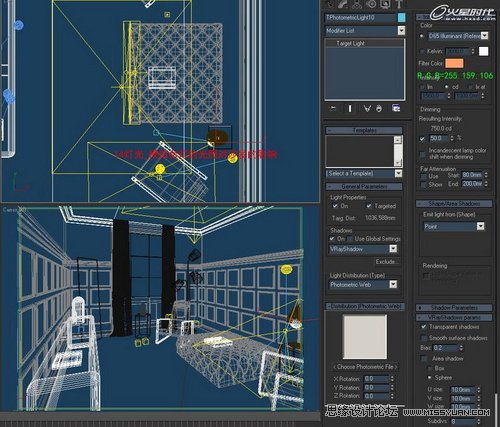Click the Bias spinner arrows

461,348
